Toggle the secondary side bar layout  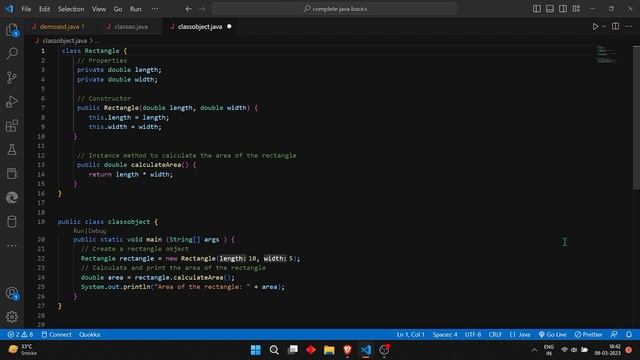[563, 9]
